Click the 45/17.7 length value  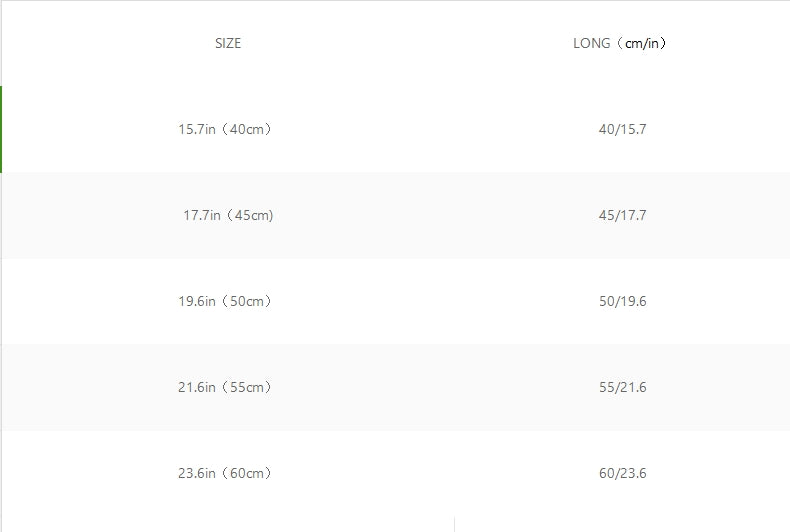[x=623, y=216]
